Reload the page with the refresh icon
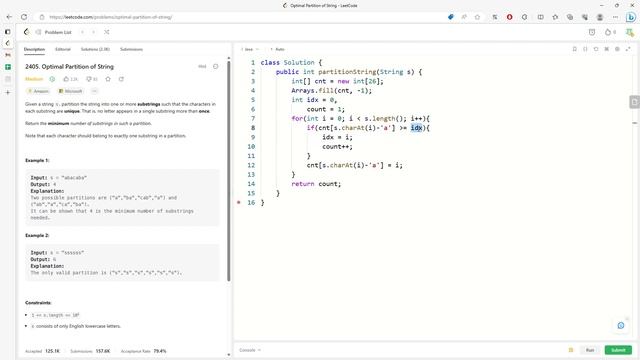 [24, 17]
